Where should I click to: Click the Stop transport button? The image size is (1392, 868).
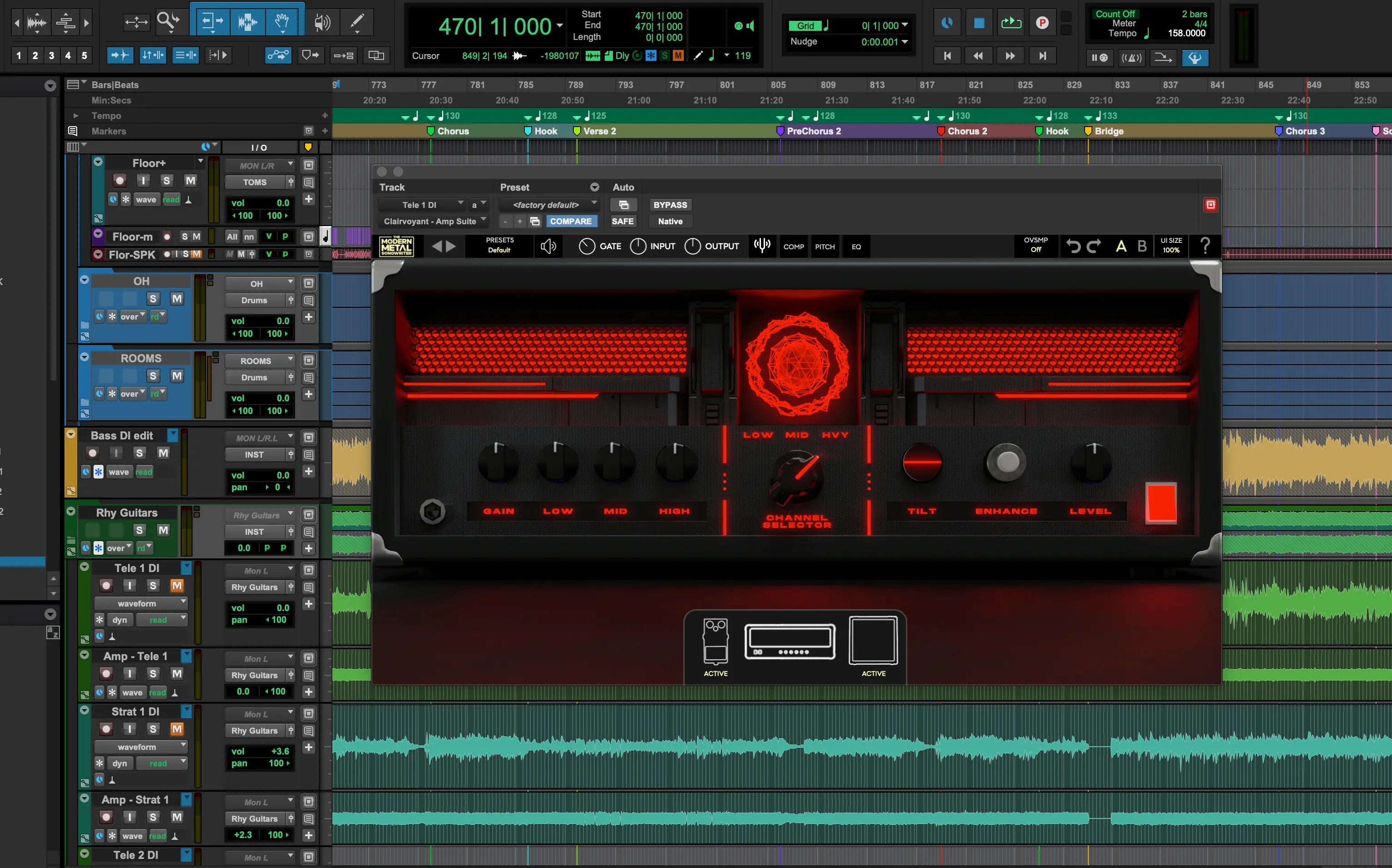coord(979,23)
